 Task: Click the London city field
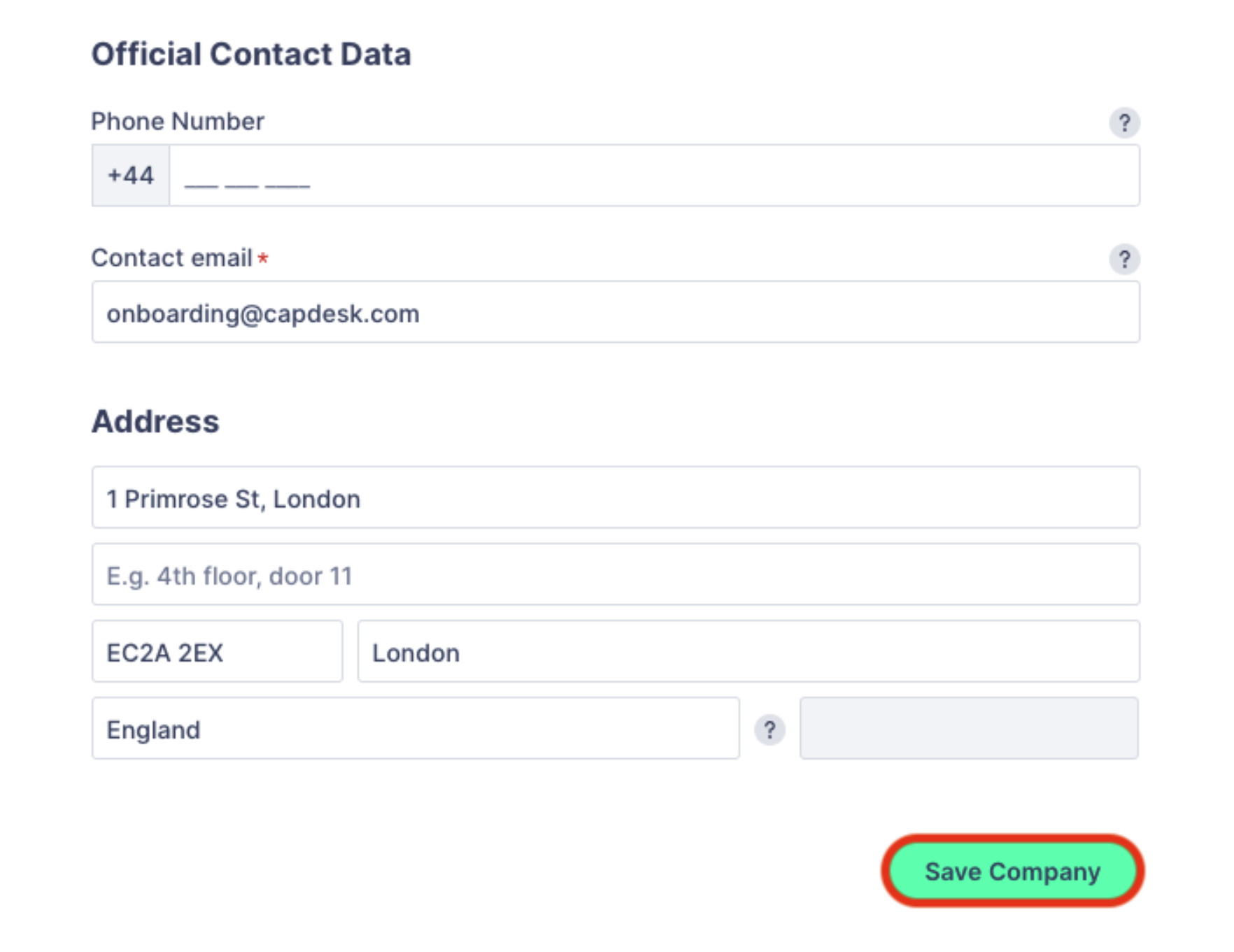[x=749, y=651]
